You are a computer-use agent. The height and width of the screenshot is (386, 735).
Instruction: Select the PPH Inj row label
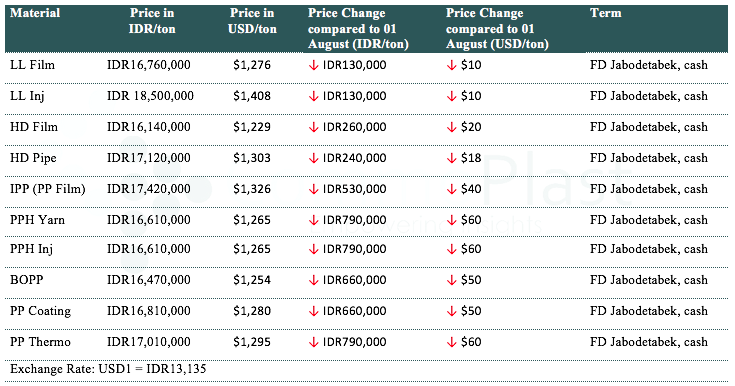[x=31, y=249]
